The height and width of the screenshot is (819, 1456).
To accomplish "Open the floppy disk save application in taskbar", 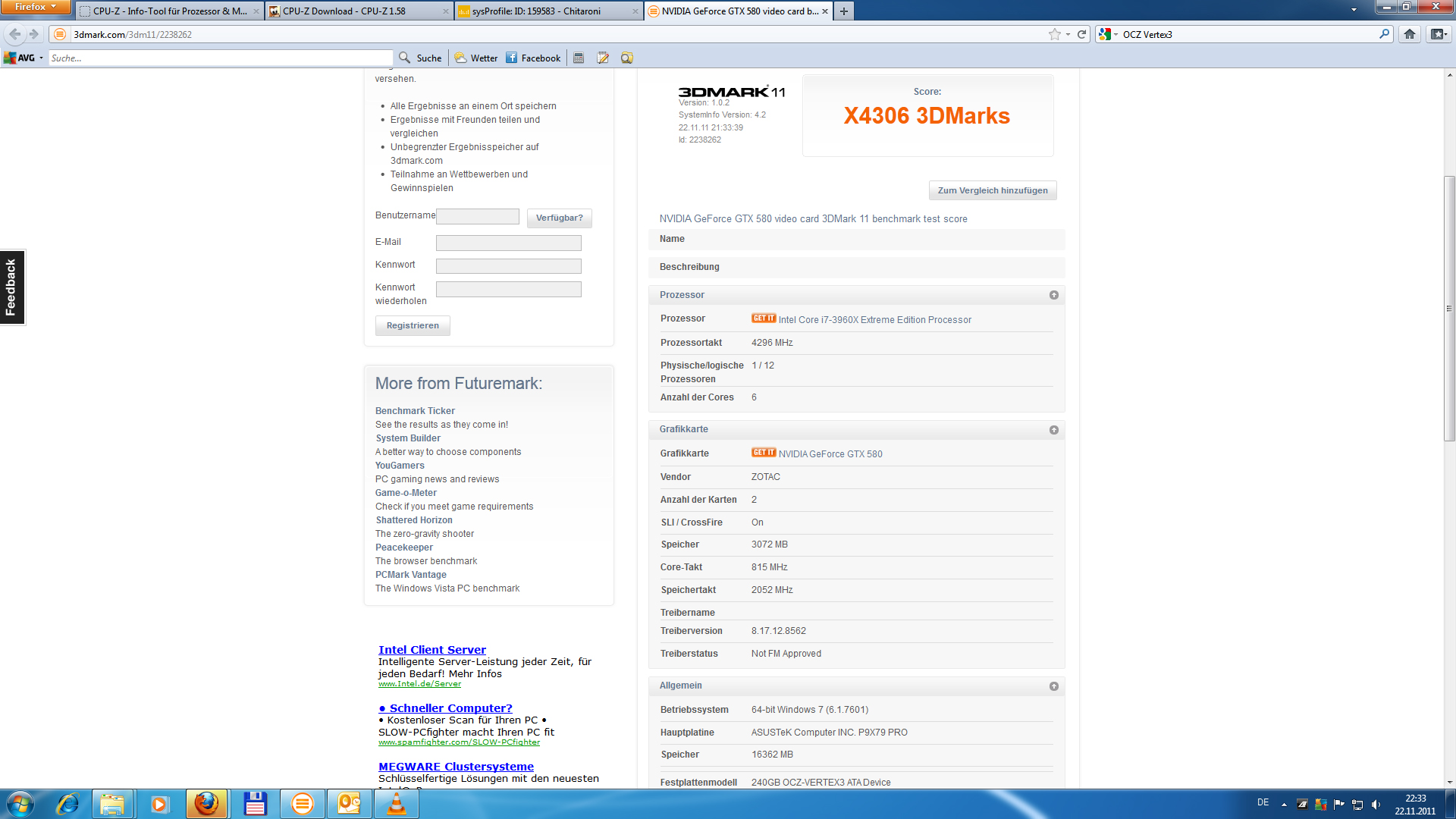I will point(255,804).
